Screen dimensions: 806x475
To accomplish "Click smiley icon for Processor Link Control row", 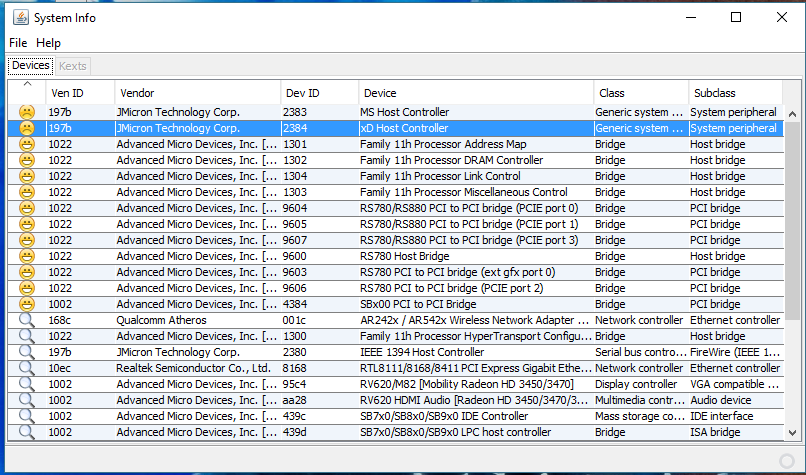I will [27, 176].
